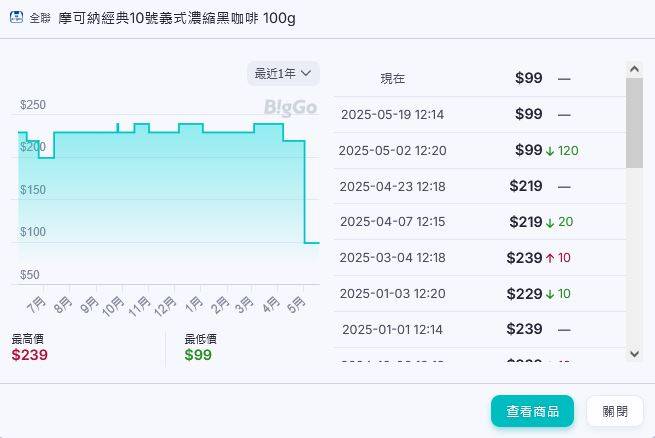
Task: Click the 2025-01-03 price drop arrow
Action: [x=550, y=294]
